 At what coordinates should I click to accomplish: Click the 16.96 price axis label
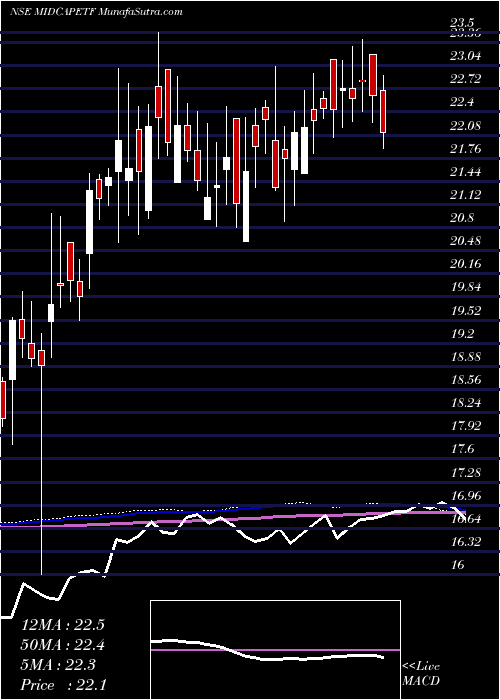tap(467, 496)
